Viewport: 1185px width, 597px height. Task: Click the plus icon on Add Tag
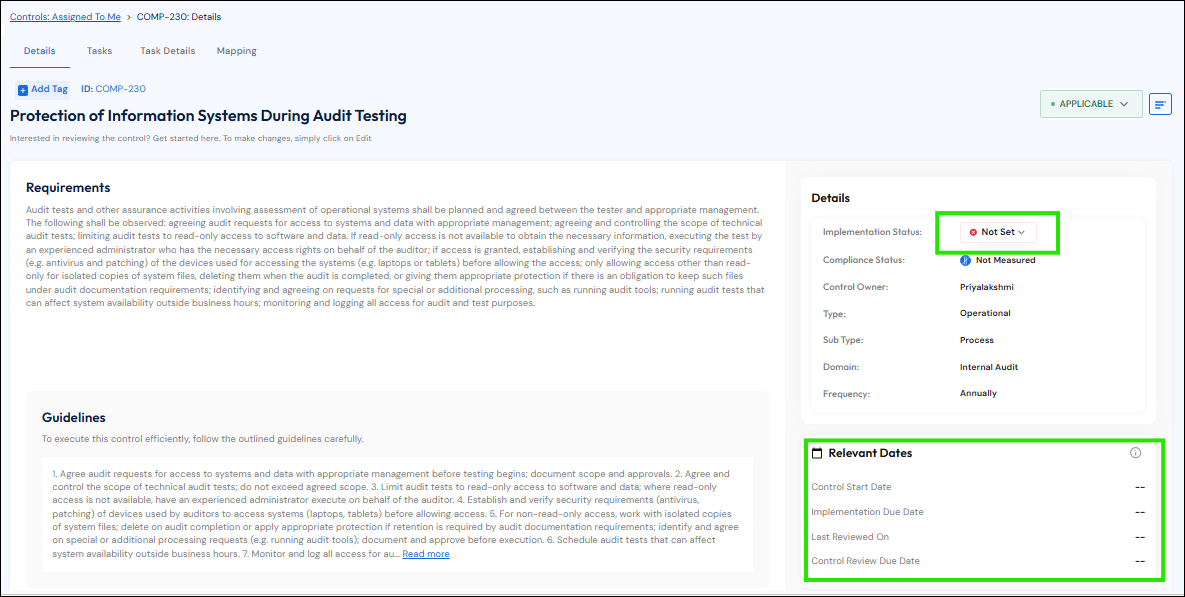coord(23,90)
